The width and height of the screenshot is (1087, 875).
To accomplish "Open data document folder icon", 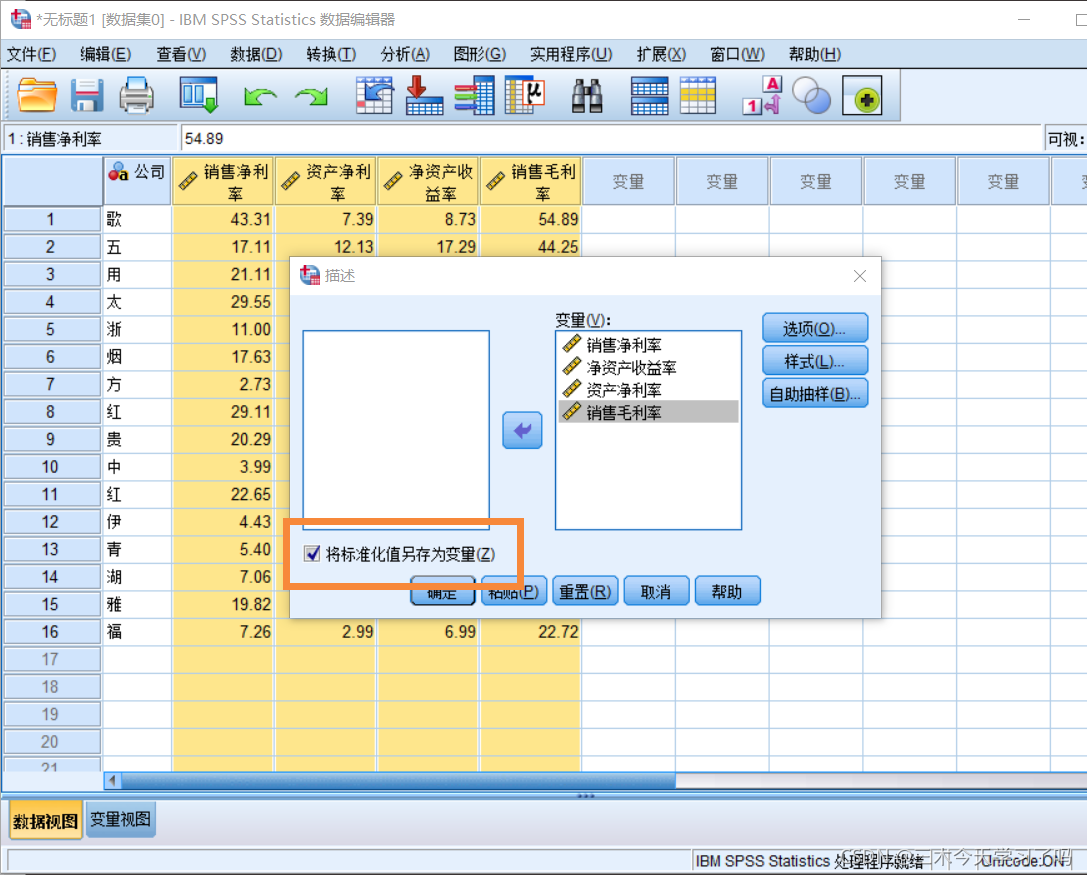I will coord(37,95).
